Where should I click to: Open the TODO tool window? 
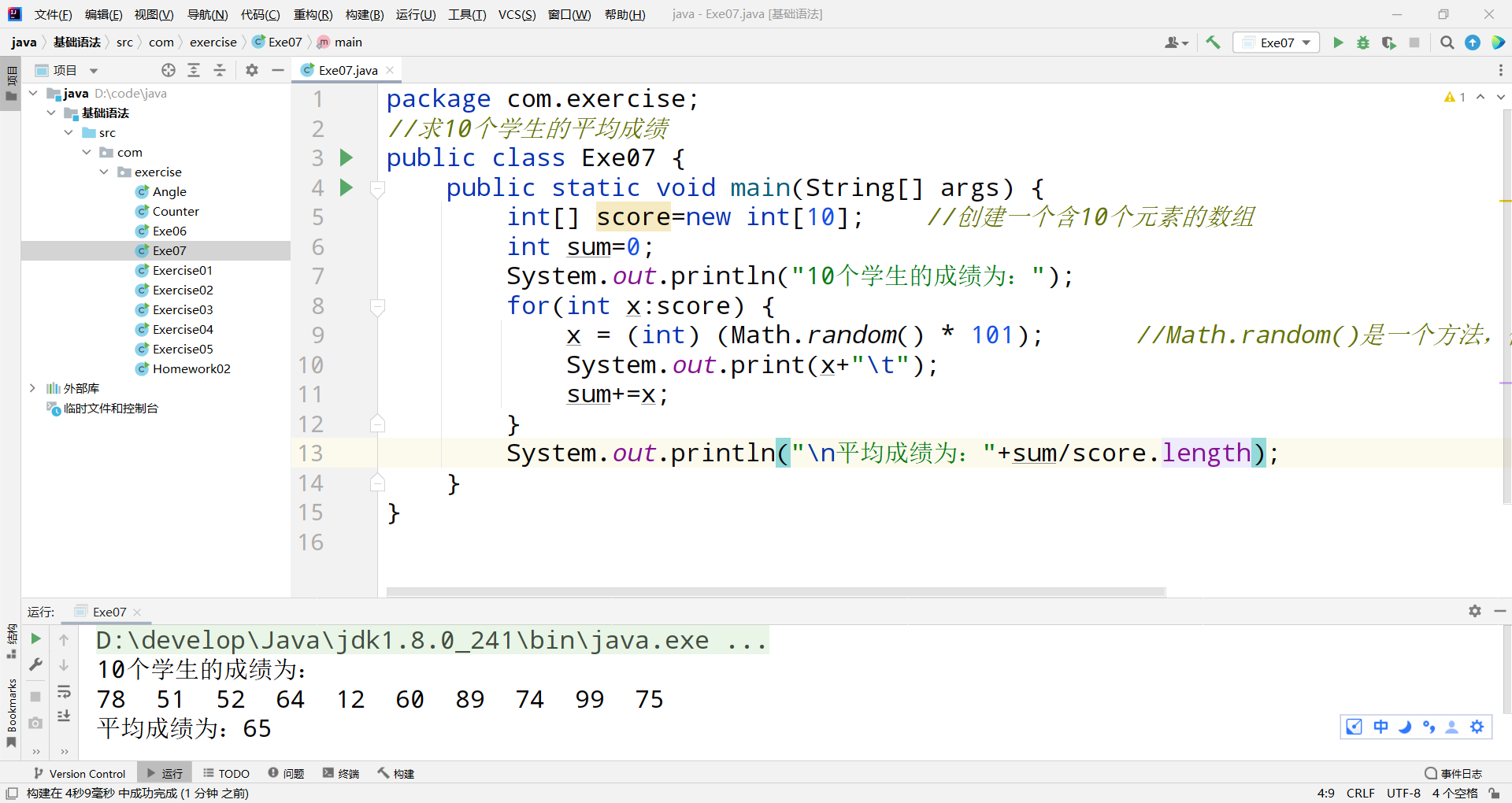tap(226, 773)
